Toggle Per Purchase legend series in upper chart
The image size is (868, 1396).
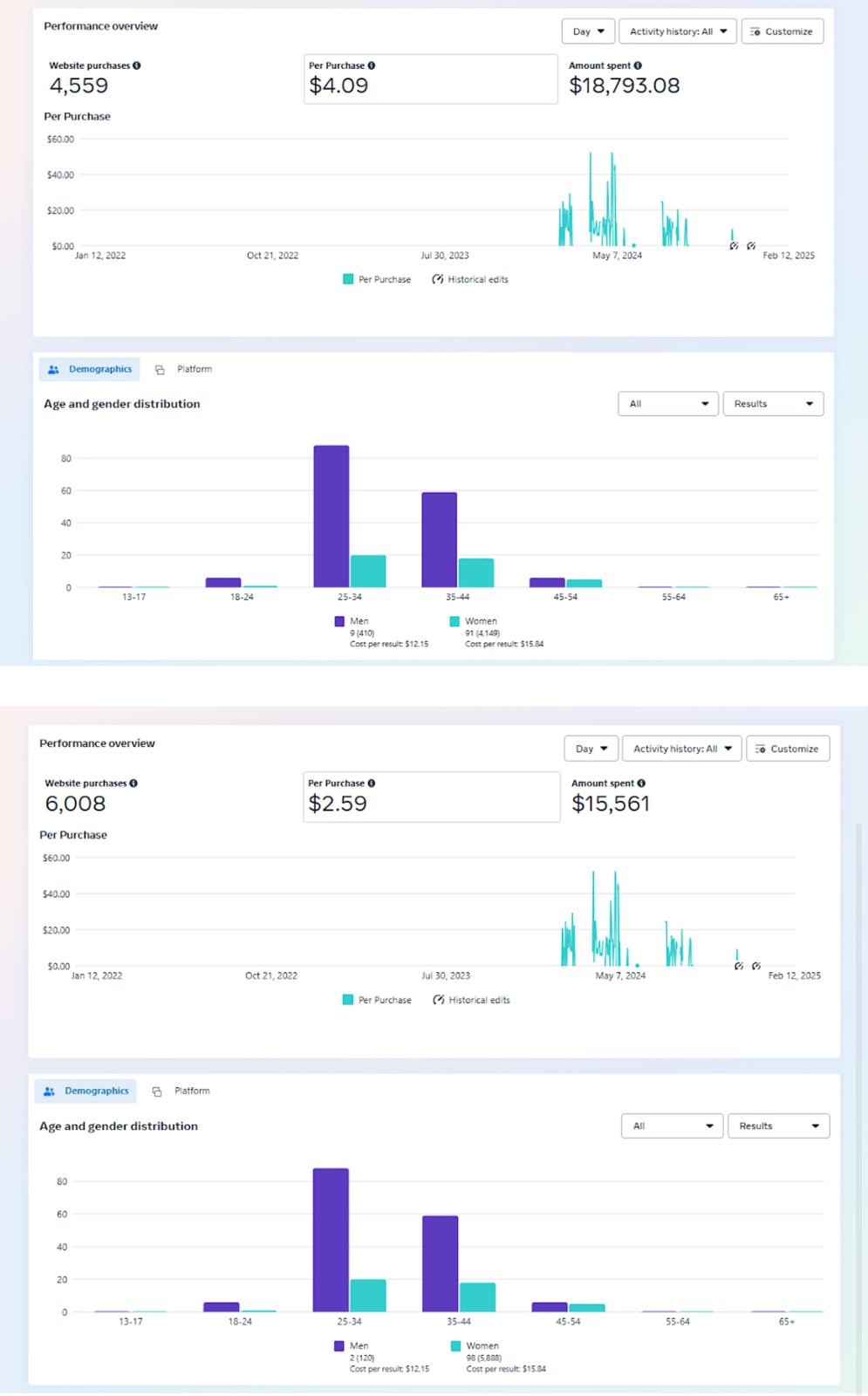[x=377, y=279]
